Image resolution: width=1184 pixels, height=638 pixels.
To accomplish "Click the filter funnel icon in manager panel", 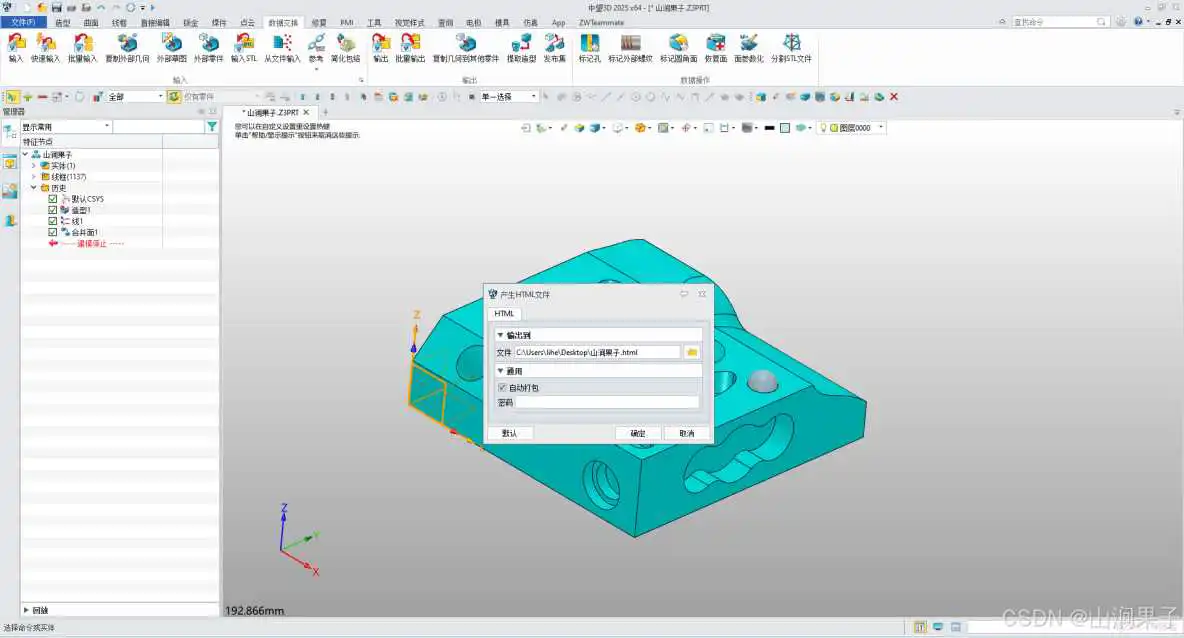I will click(x=212, y=127).
